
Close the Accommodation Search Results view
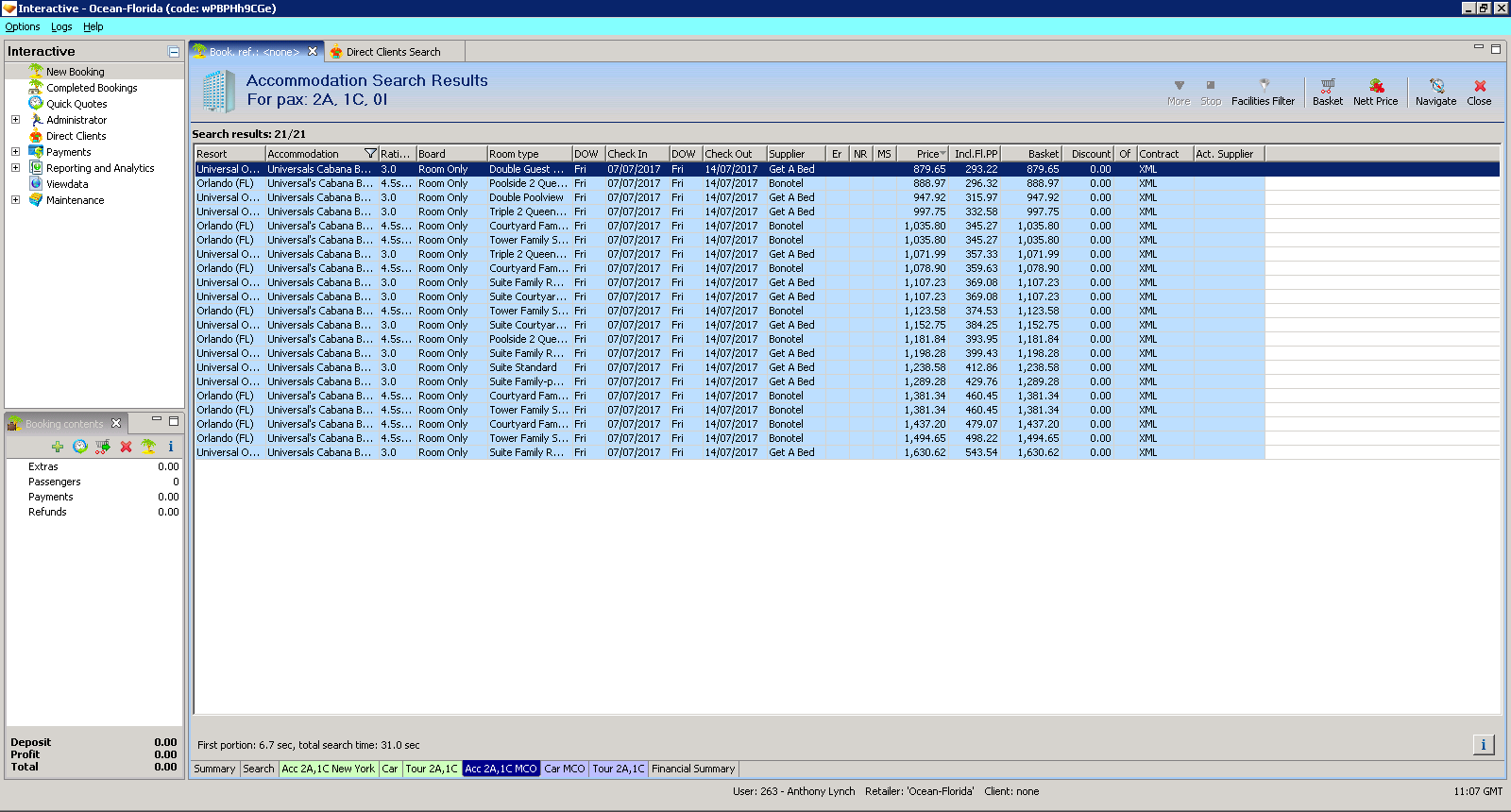point(1479,91)
